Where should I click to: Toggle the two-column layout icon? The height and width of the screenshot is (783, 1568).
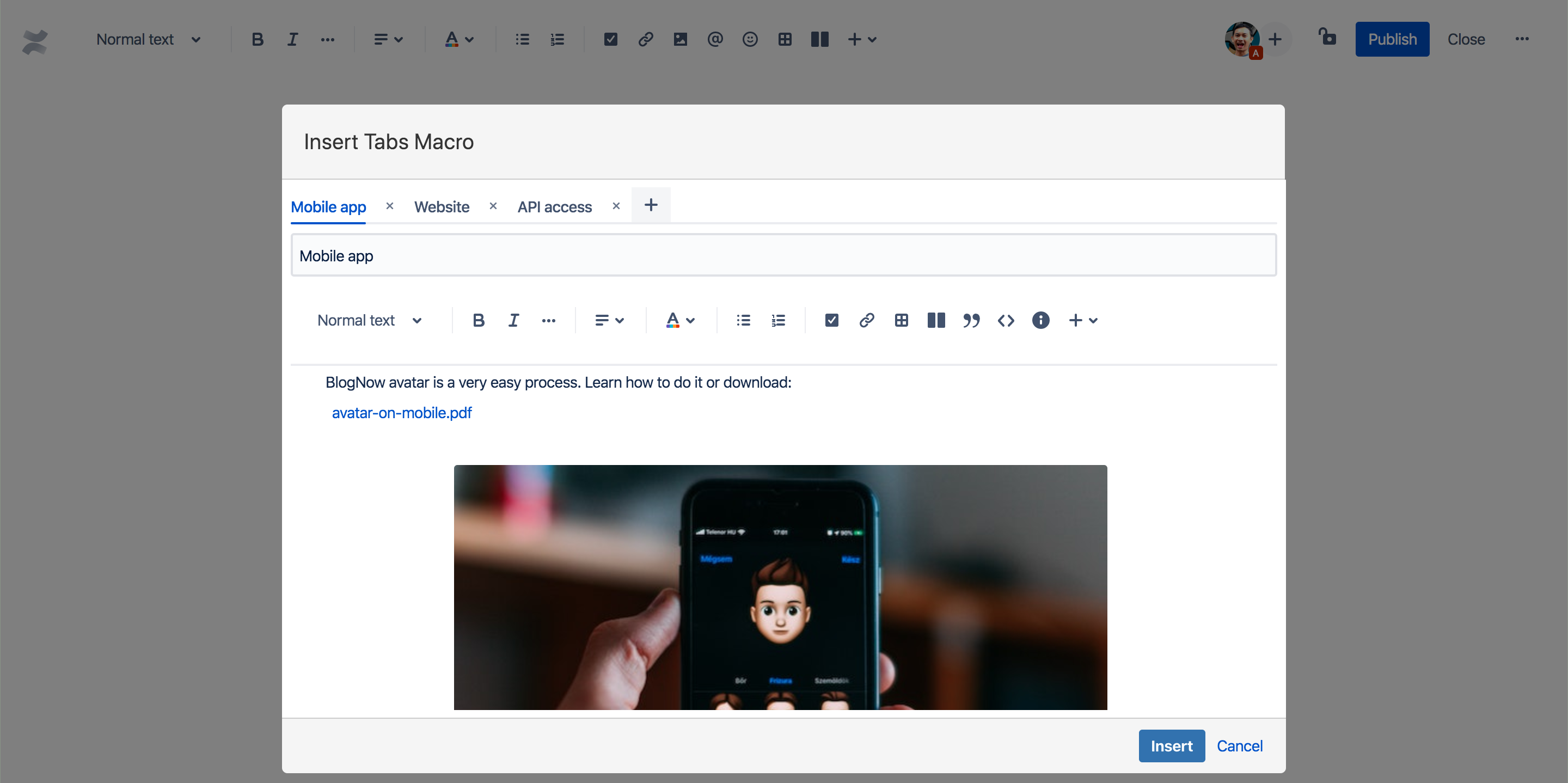(x=935, y=320)
